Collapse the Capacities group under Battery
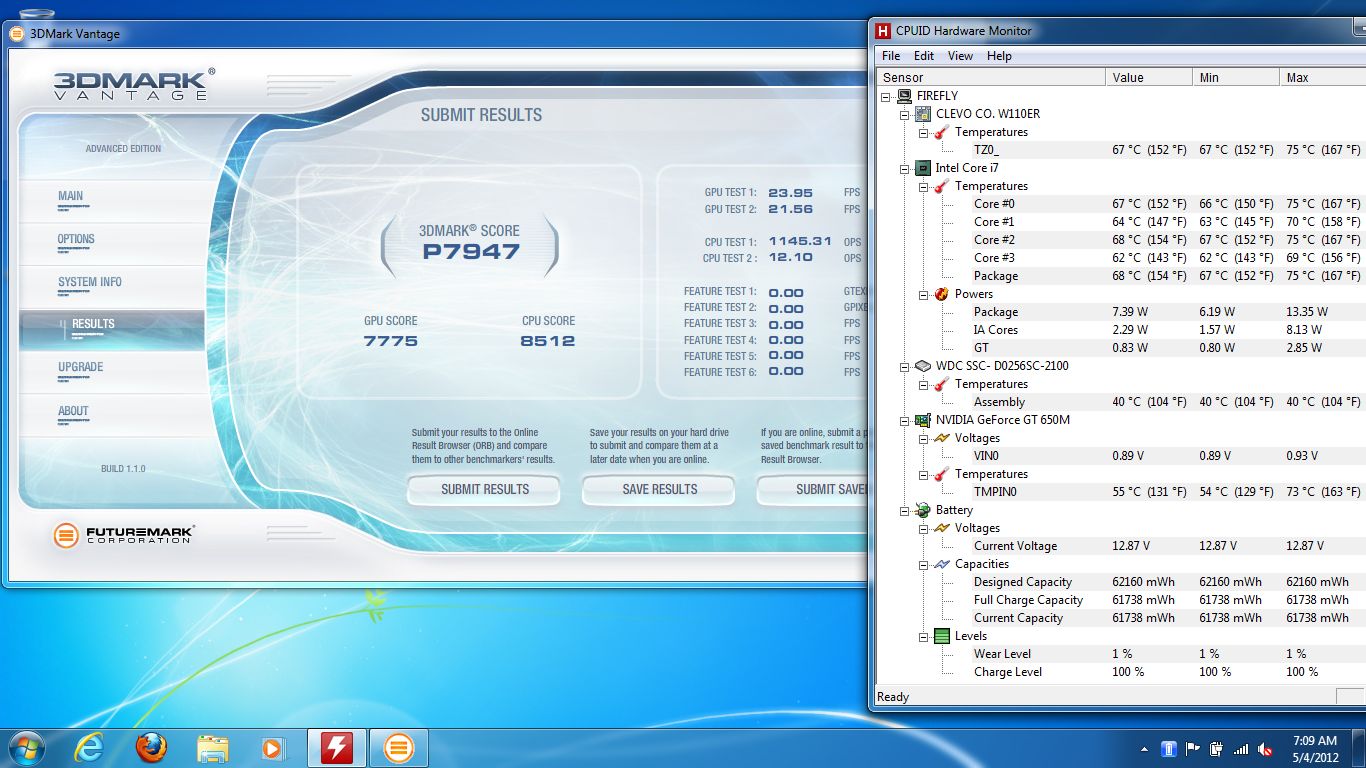 point(924,564)
